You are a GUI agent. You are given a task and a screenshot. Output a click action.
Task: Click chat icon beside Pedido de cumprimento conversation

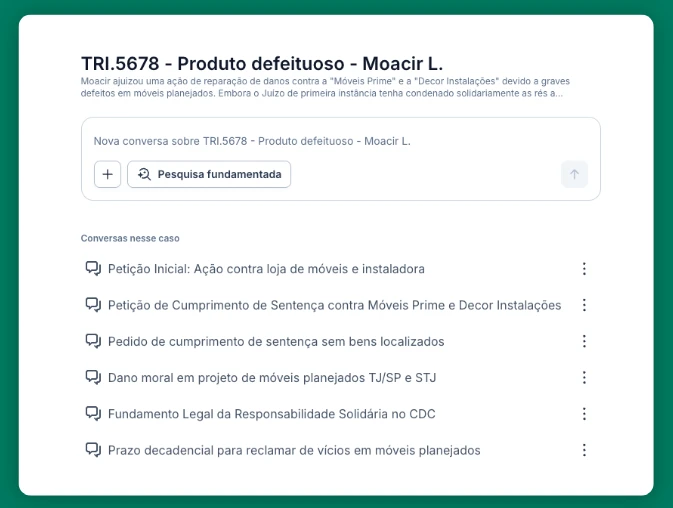[94, 341]
